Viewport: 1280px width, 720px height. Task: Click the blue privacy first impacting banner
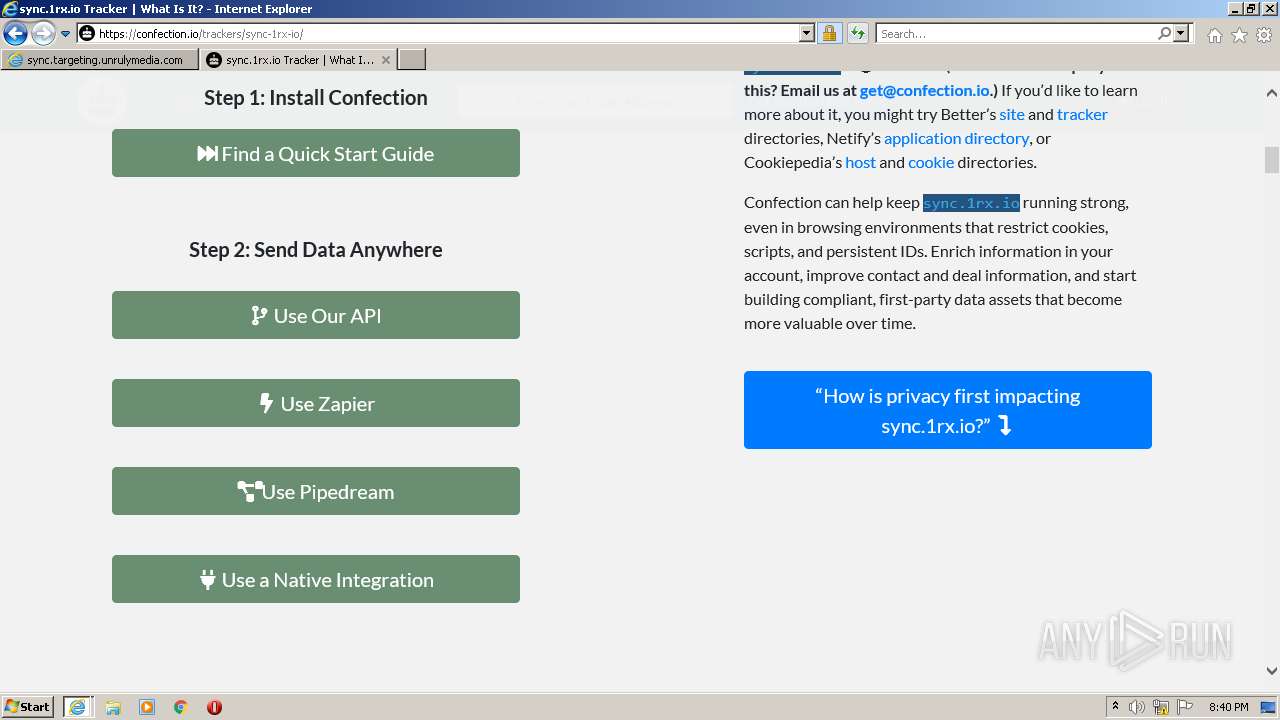(948, 410)
